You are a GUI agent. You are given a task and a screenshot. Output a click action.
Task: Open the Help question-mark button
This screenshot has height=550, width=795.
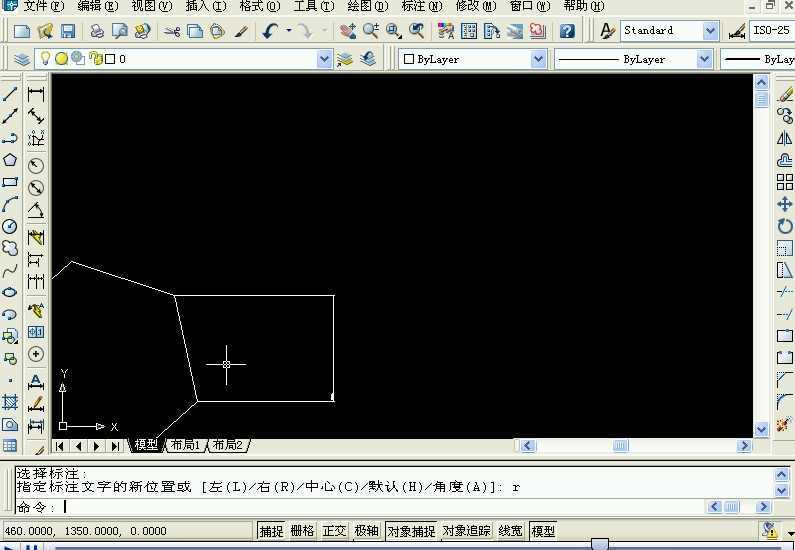point(567,31)
